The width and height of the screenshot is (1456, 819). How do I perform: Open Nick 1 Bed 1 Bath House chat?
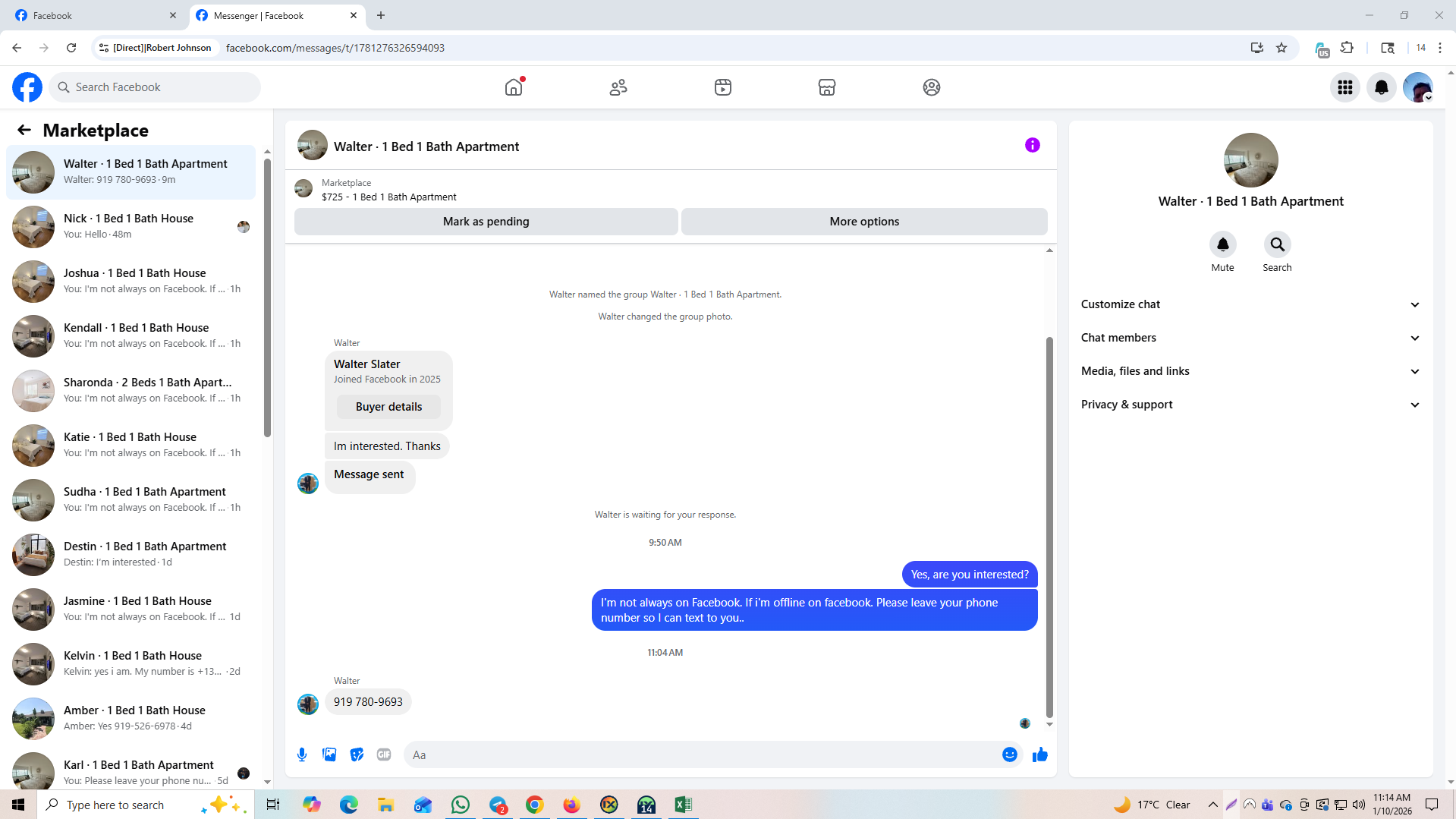131,227
